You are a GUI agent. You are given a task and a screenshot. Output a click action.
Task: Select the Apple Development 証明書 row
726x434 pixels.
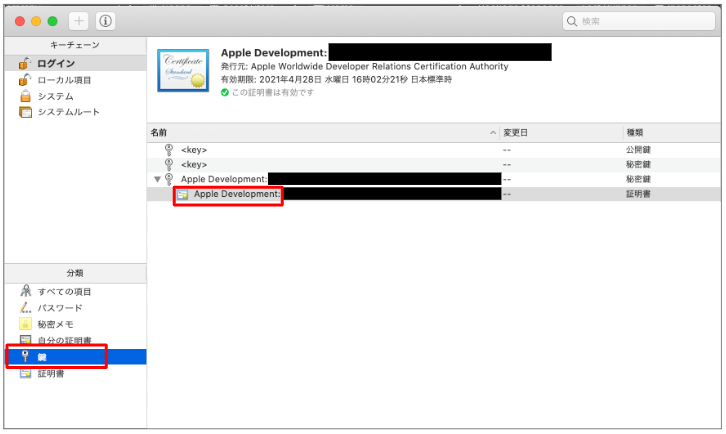tap(434, 194)
